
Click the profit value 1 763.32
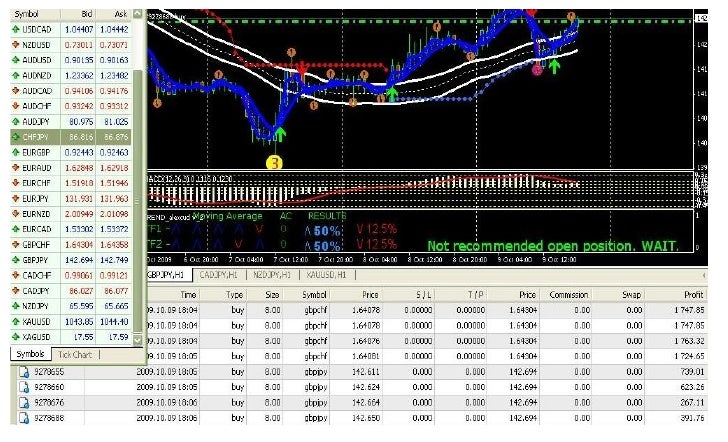click(x=689, y=341)
